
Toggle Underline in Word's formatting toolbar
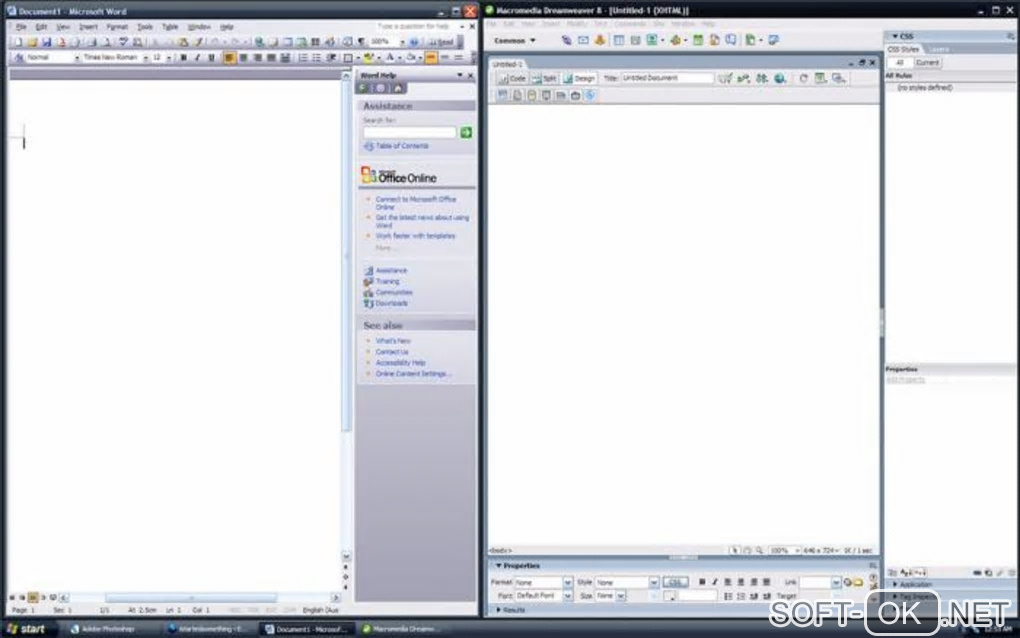pos(211,58)
